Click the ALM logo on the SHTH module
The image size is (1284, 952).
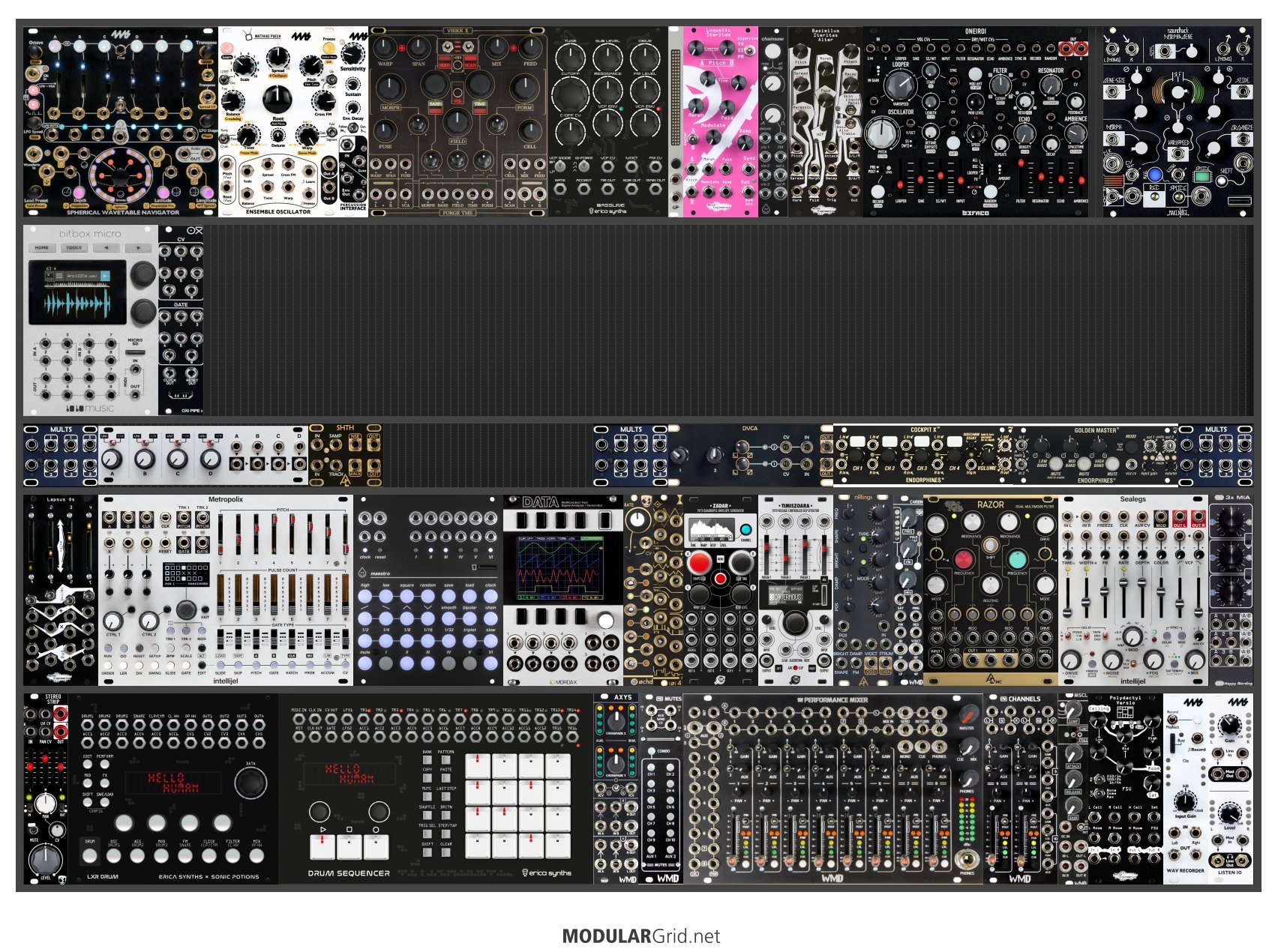[x=345, y=480]
